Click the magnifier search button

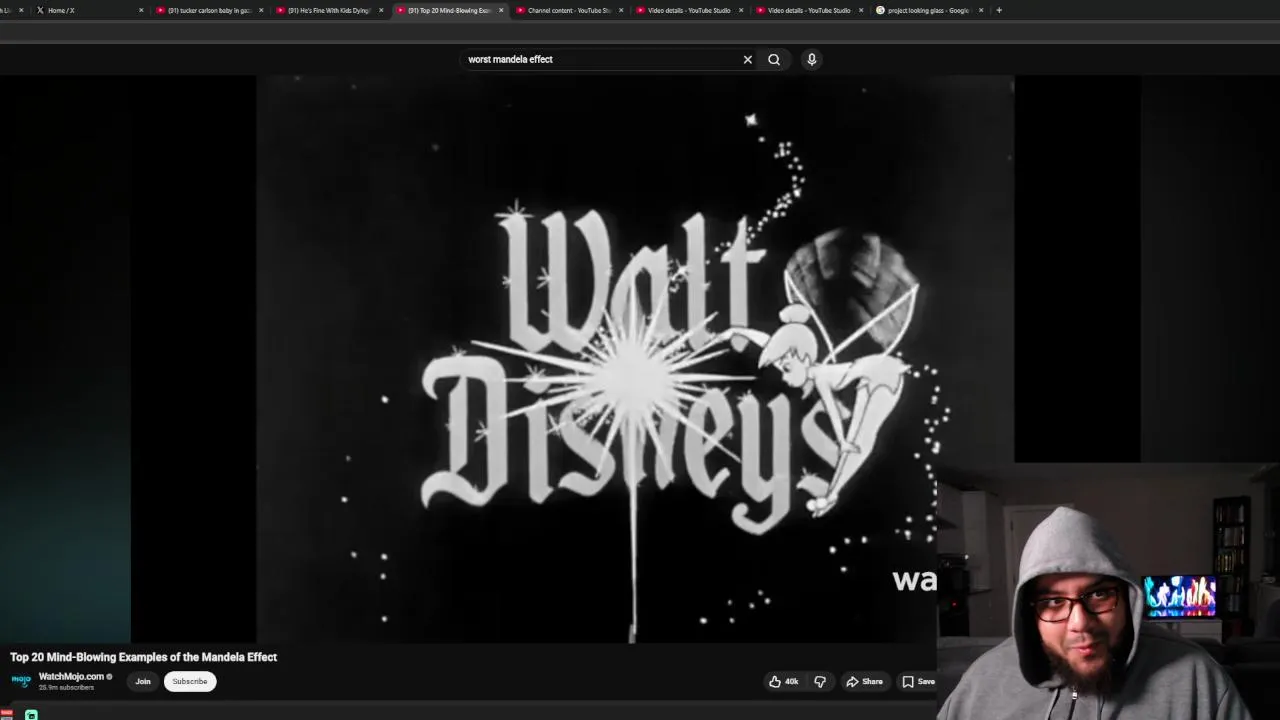(x=774, y=59)
